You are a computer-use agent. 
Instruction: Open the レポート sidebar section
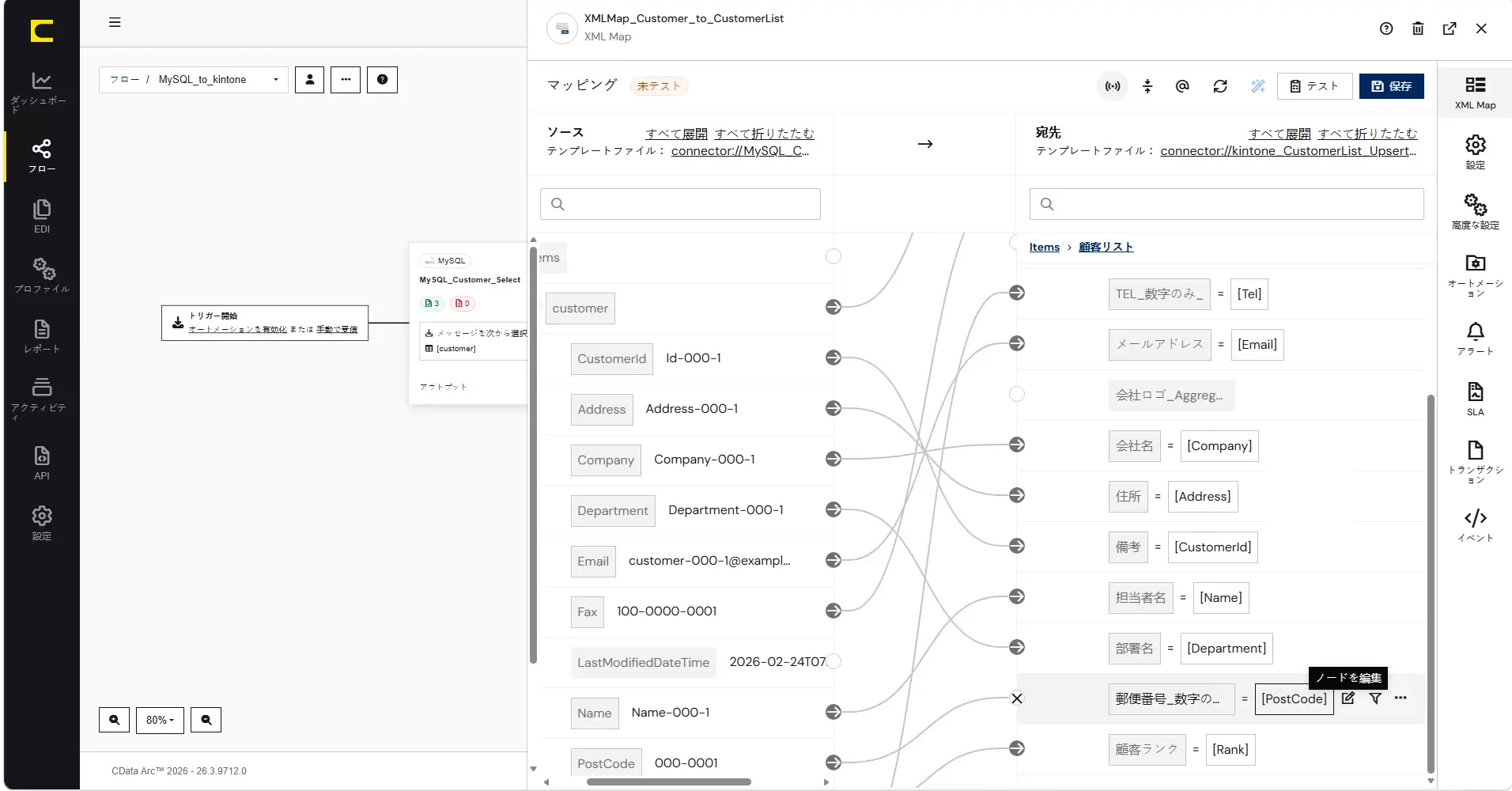pos(41,335)
